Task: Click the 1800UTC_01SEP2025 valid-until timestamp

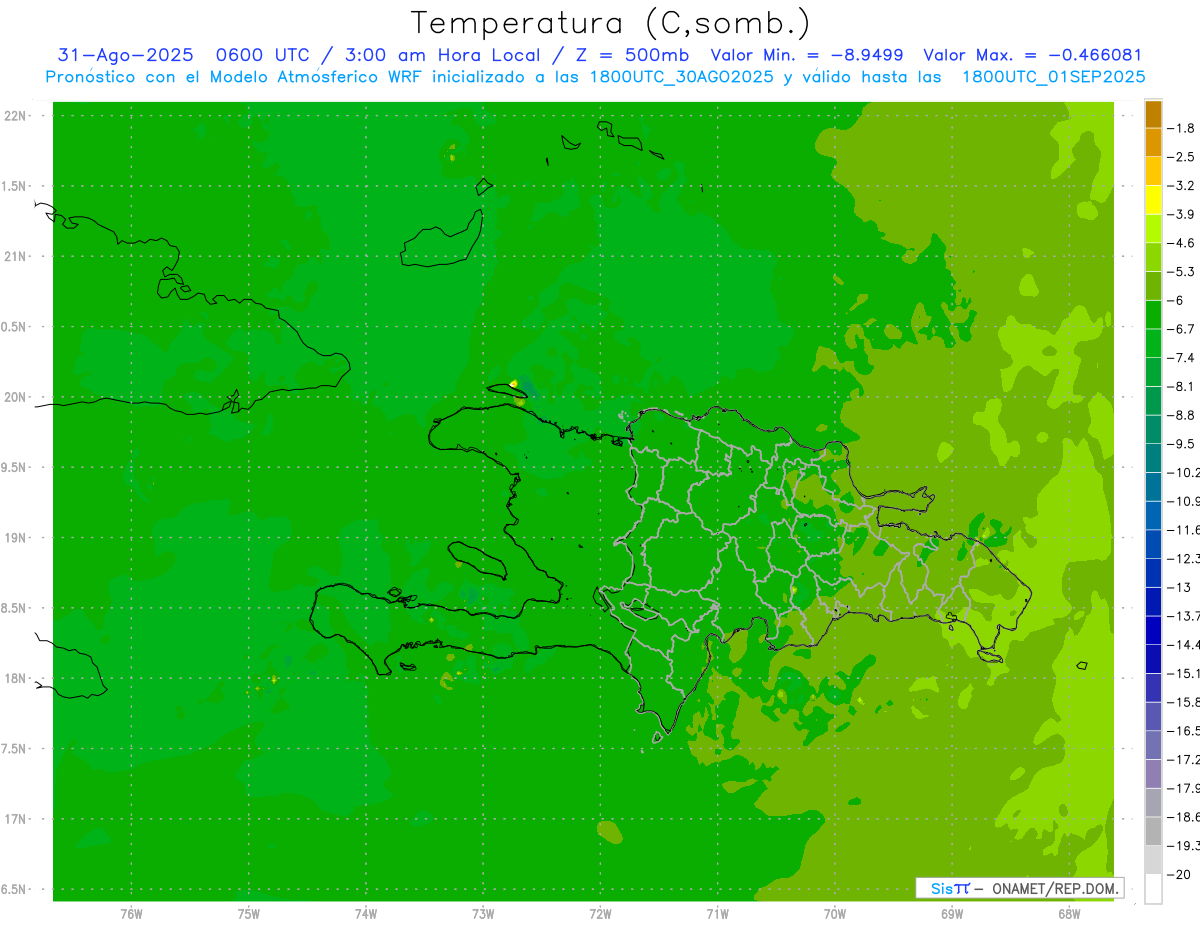Action: click(1054, 77)
